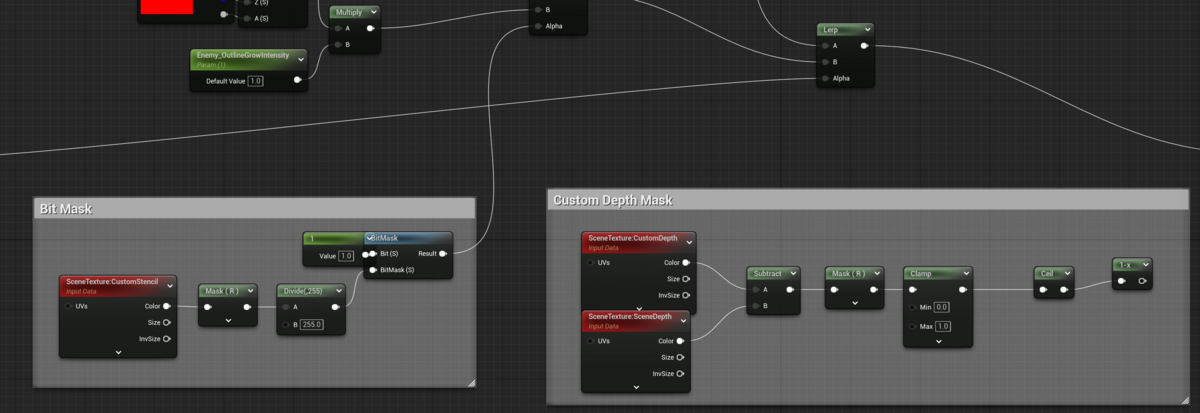Expand the Clamp node's bottom arrow

938,341
